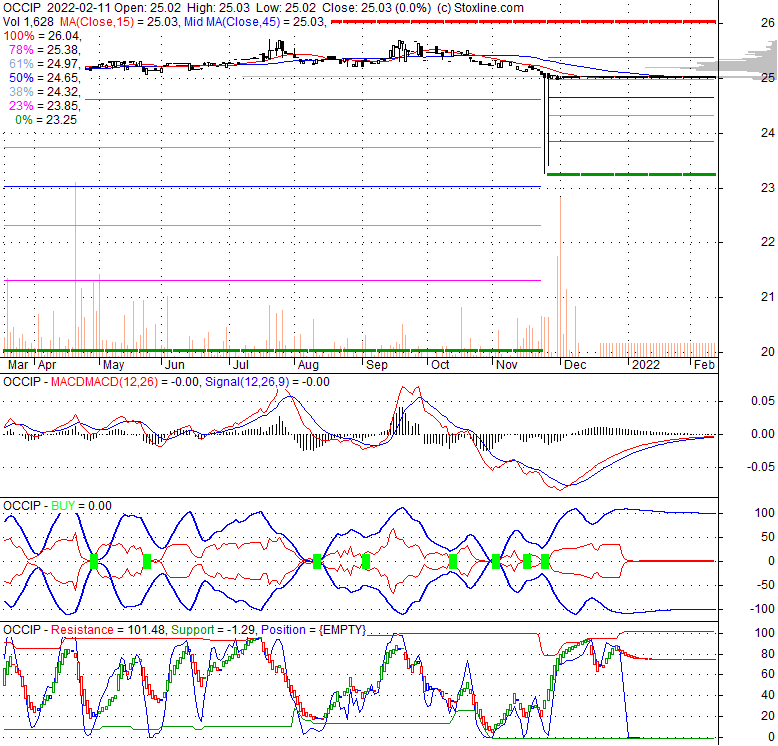Click the '0% = 23.25' Fibonacci level
778x746 pixels.
(46, 120)
